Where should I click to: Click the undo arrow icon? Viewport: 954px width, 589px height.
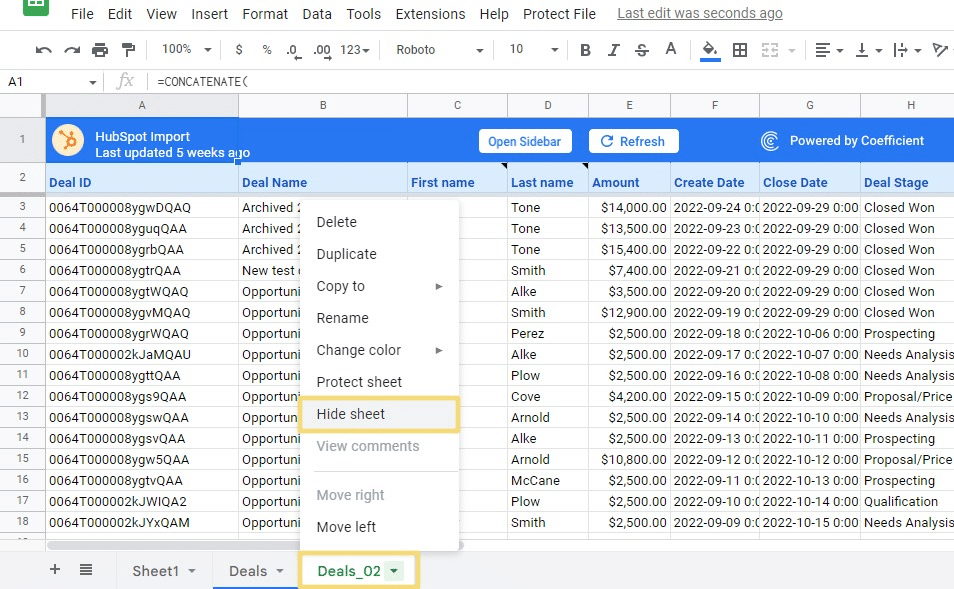click(43, 50)
